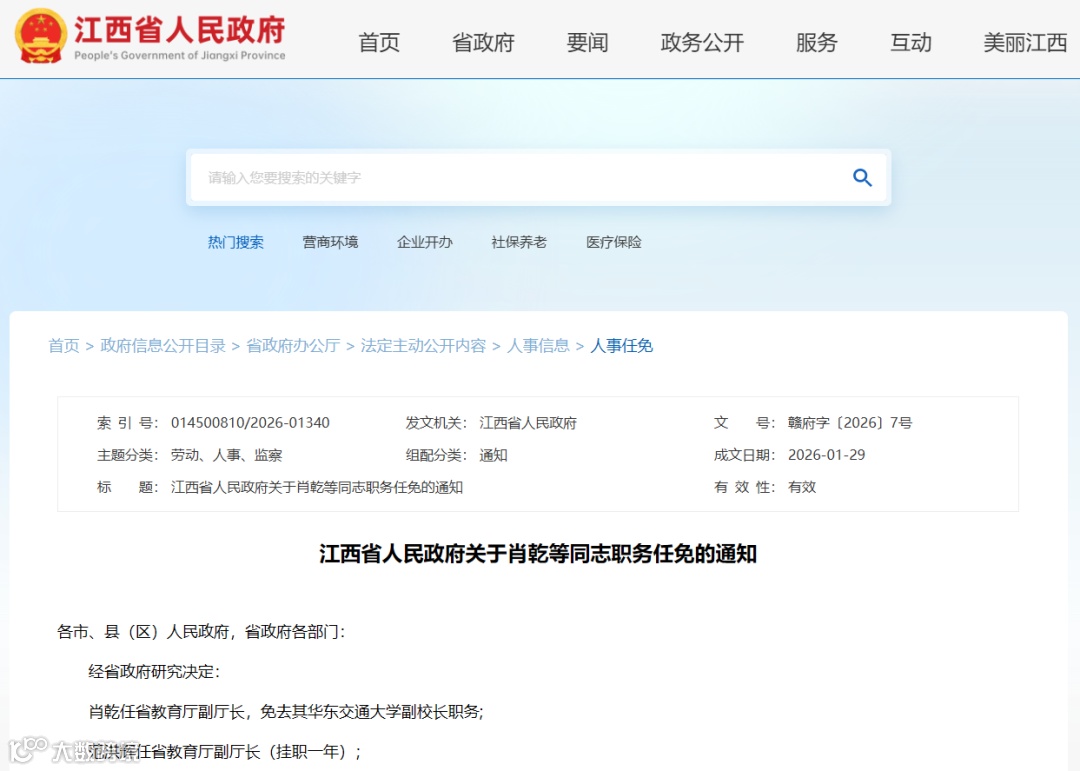This screenshot has height=771, width=1080.
Task: Select the 营商环境 hot search term
Action: click(x=330, y=242)
